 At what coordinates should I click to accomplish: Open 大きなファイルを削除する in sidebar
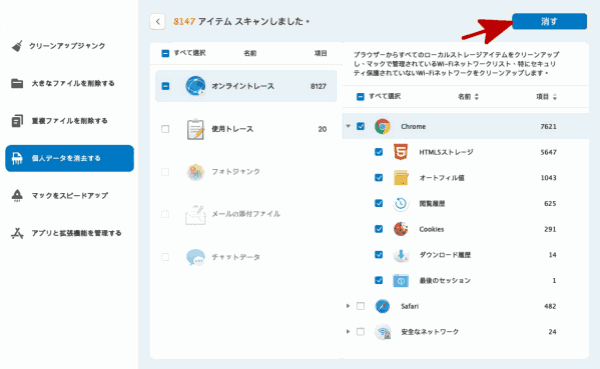(x=73, y=83)
